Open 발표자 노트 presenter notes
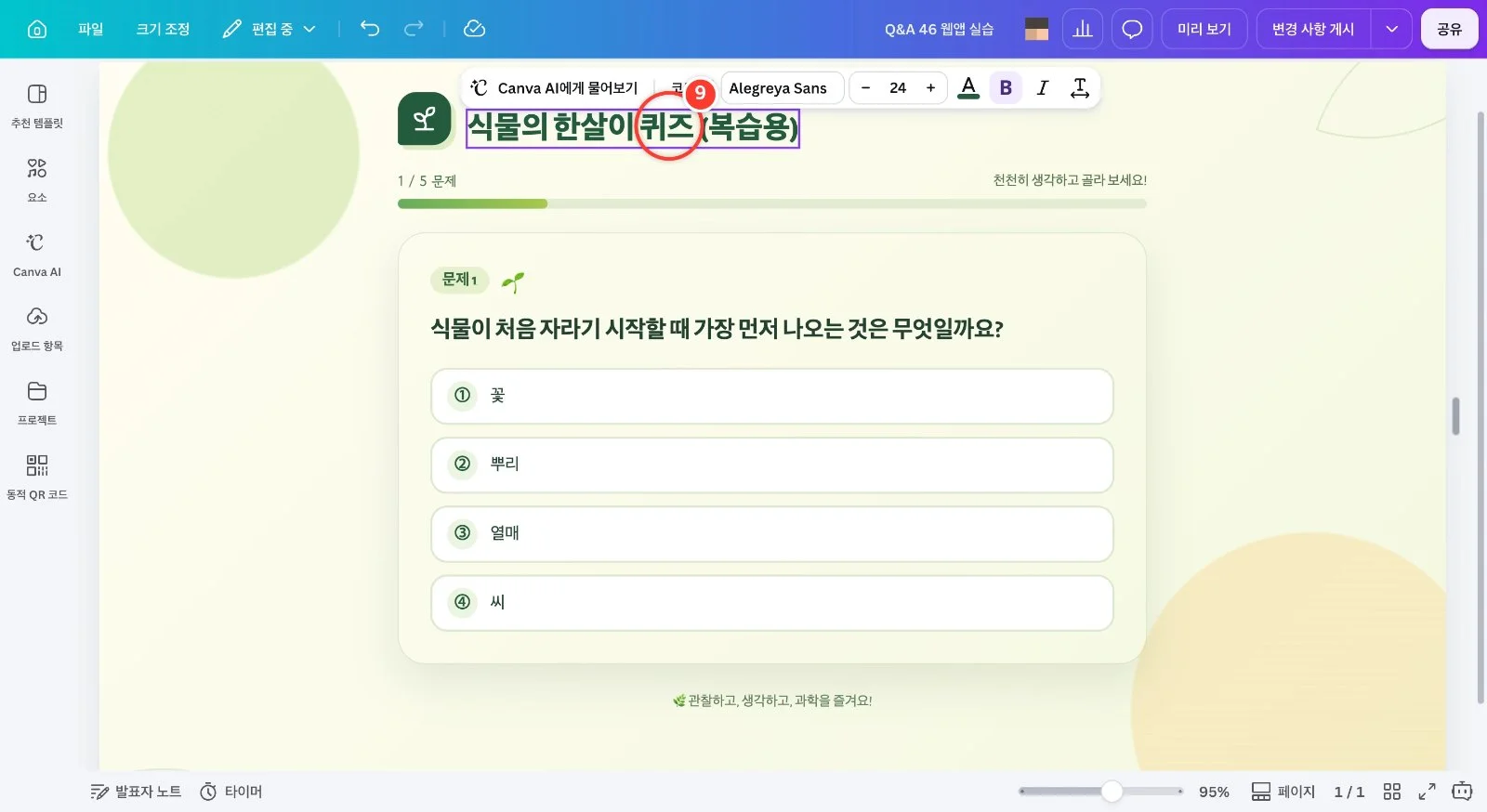 136,792
